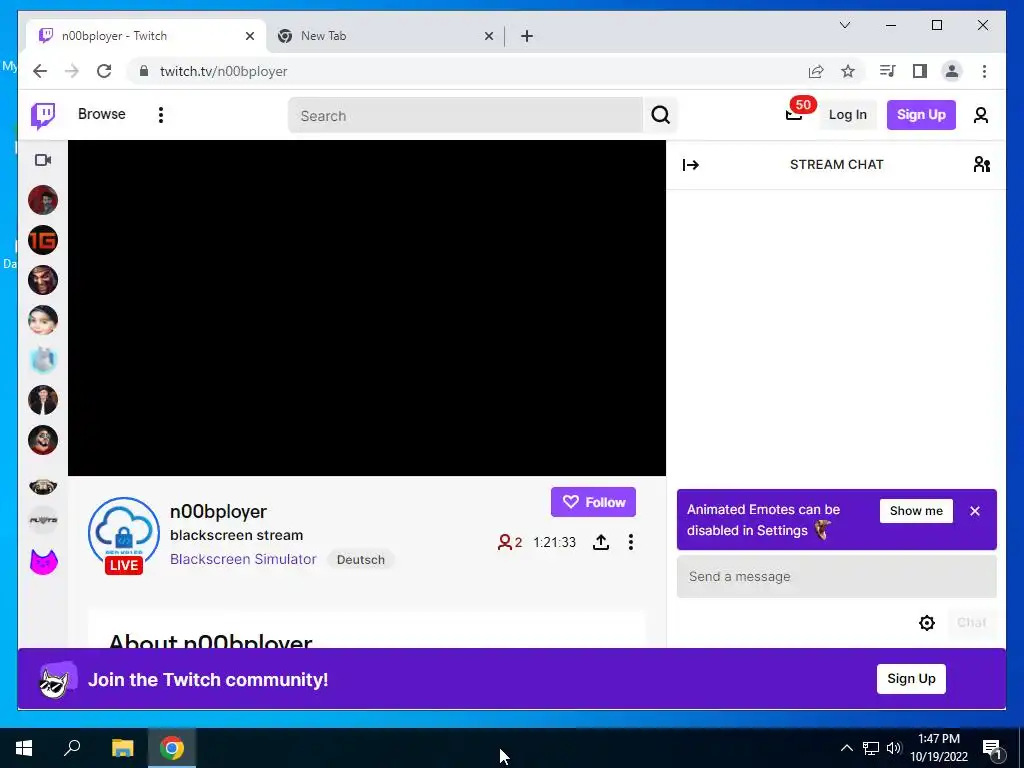Switch to the n00bployer - Twitch tab

(145, 36)
